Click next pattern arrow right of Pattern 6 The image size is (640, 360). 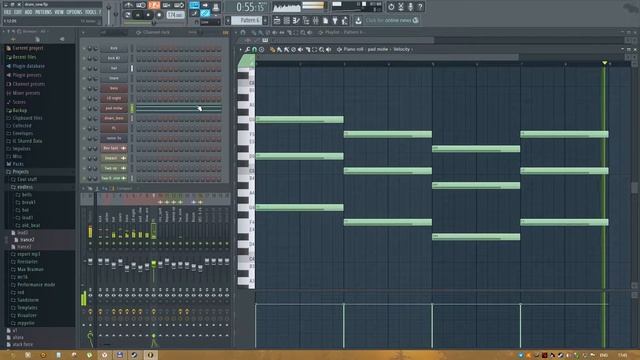pyautogui.click(x=265, y=20)
